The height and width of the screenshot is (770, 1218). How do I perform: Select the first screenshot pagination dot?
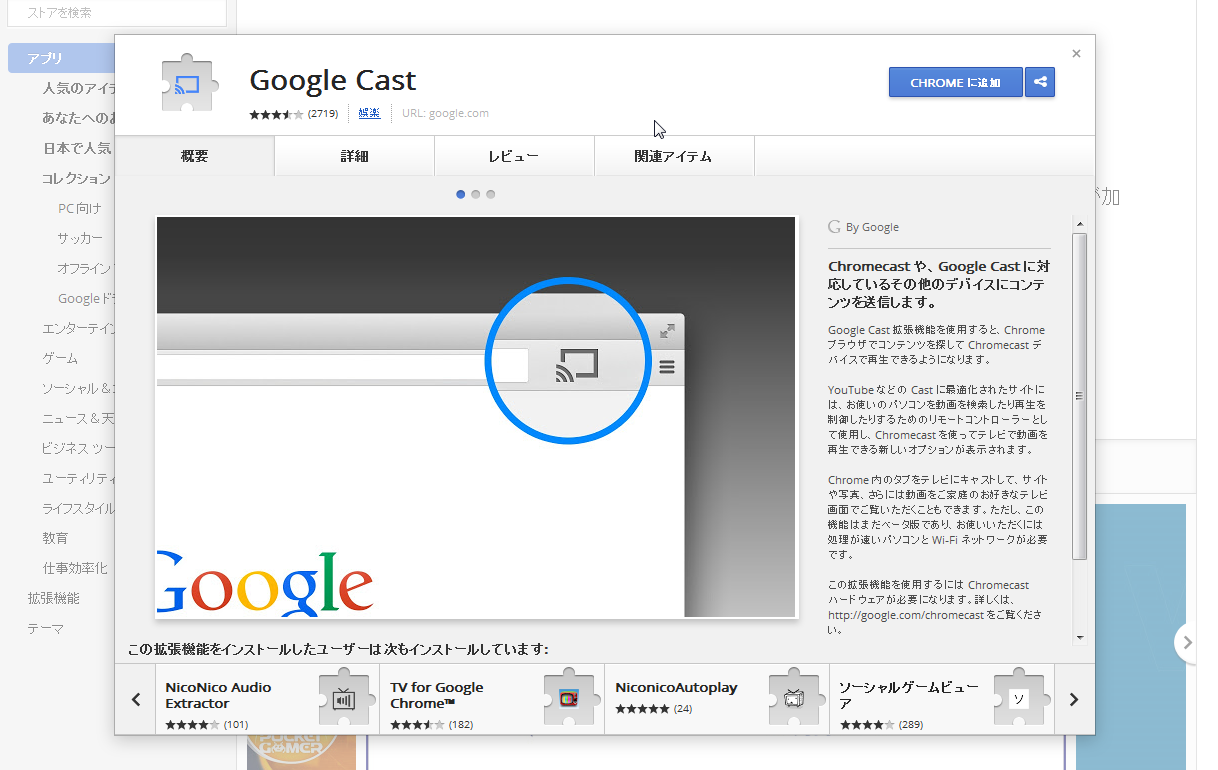point(460,194)
